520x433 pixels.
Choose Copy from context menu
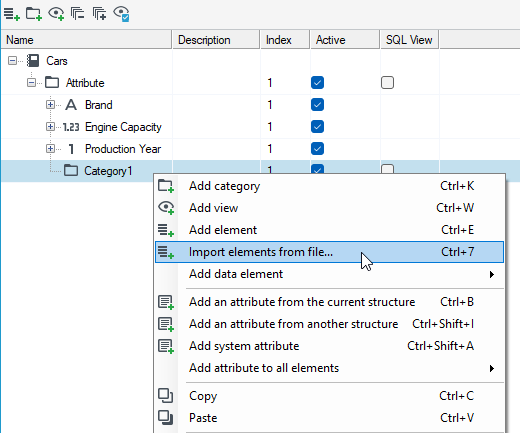point(329,396)
